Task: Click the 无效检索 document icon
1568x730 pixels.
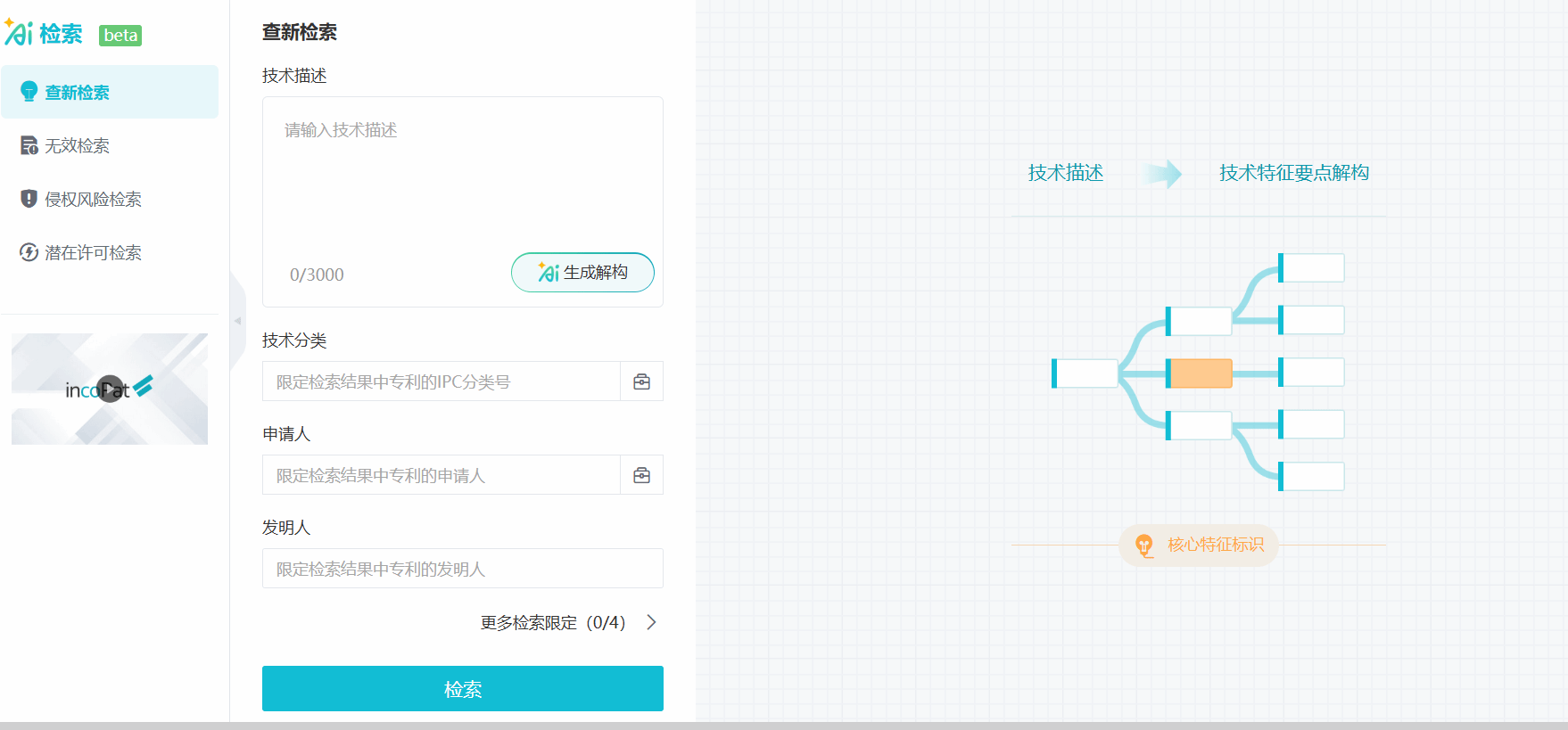Action: point(29,145)
